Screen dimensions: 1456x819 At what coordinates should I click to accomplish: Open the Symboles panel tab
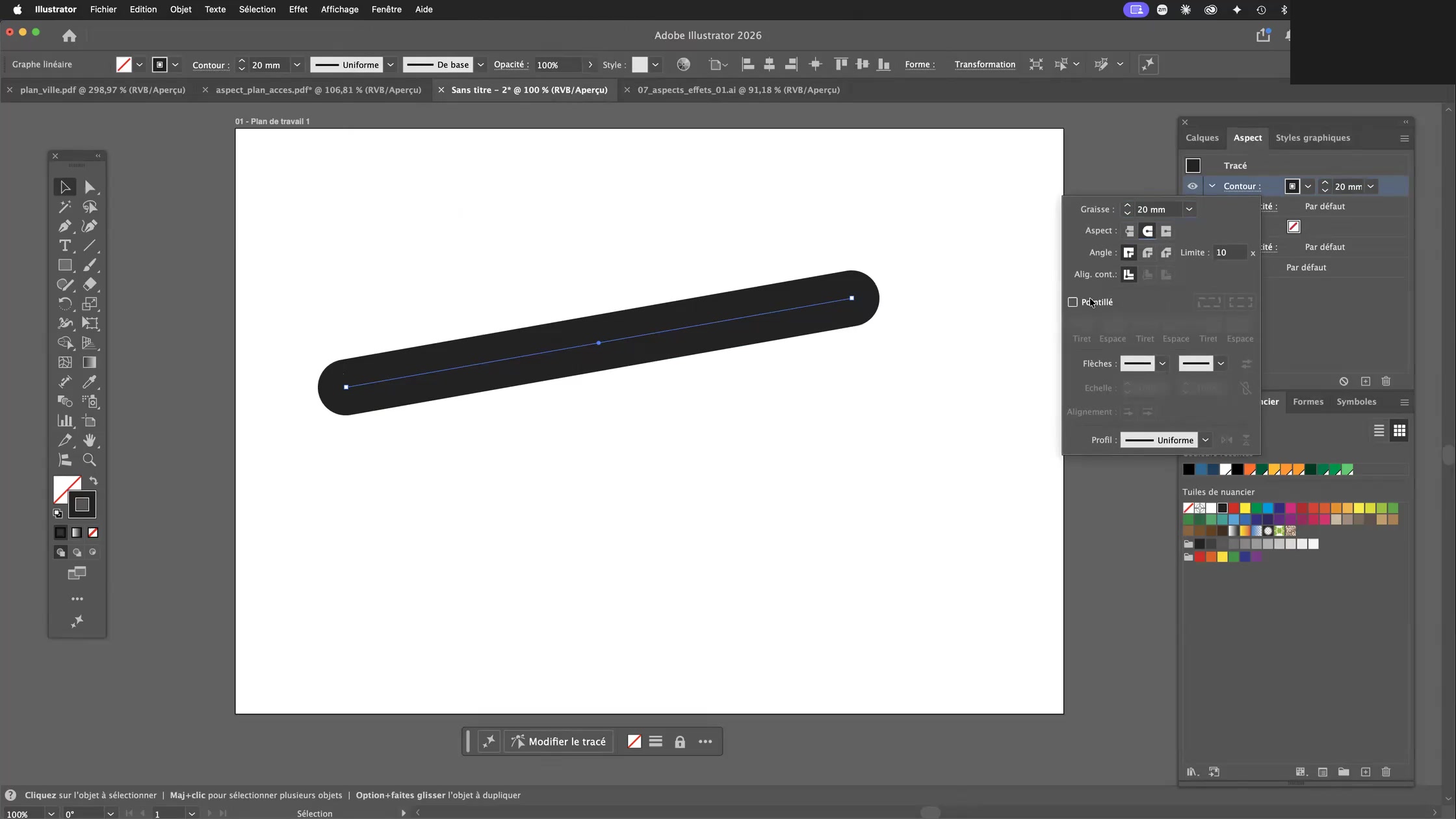point(1356,402)
